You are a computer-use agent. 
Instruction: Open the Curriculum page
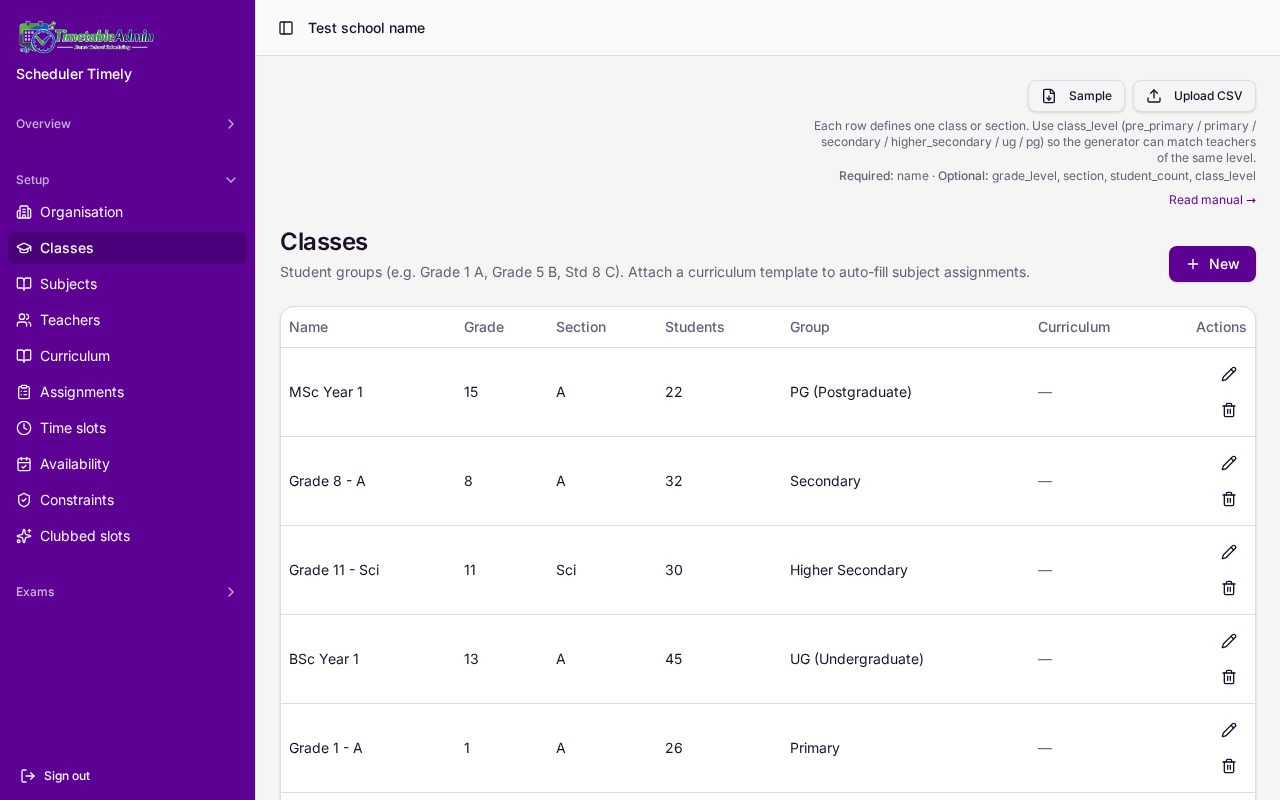coord(127,356)
